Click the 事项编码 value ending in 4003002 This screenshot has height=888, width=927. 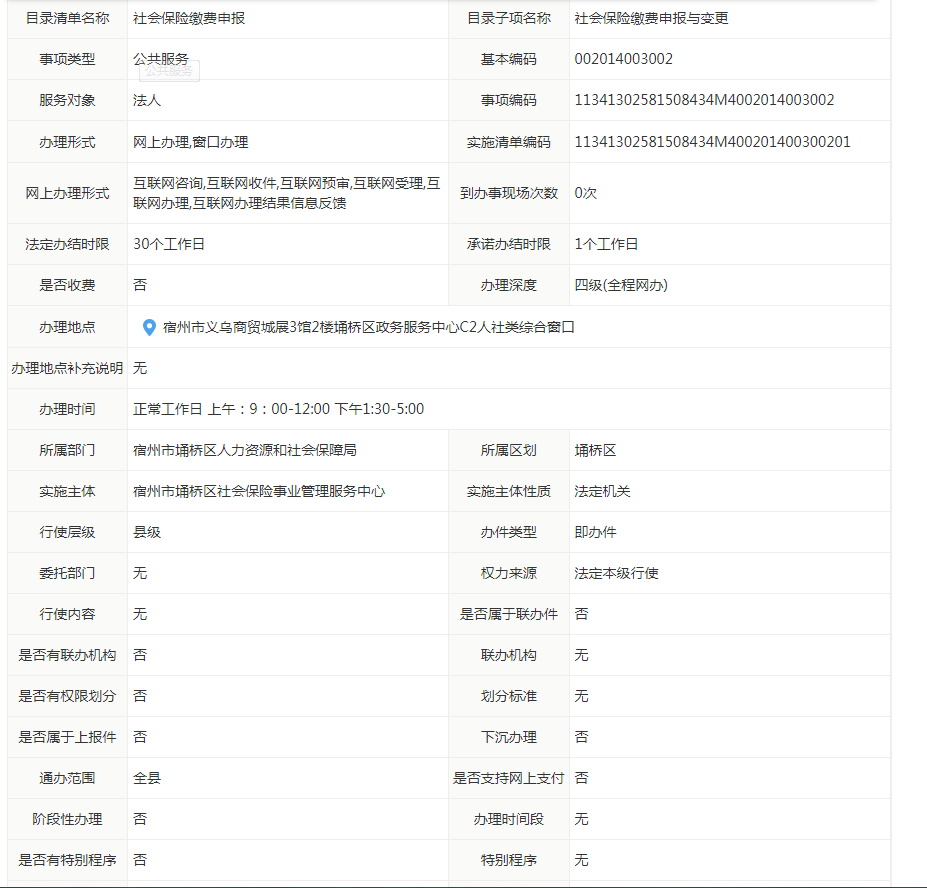point(704,100)
